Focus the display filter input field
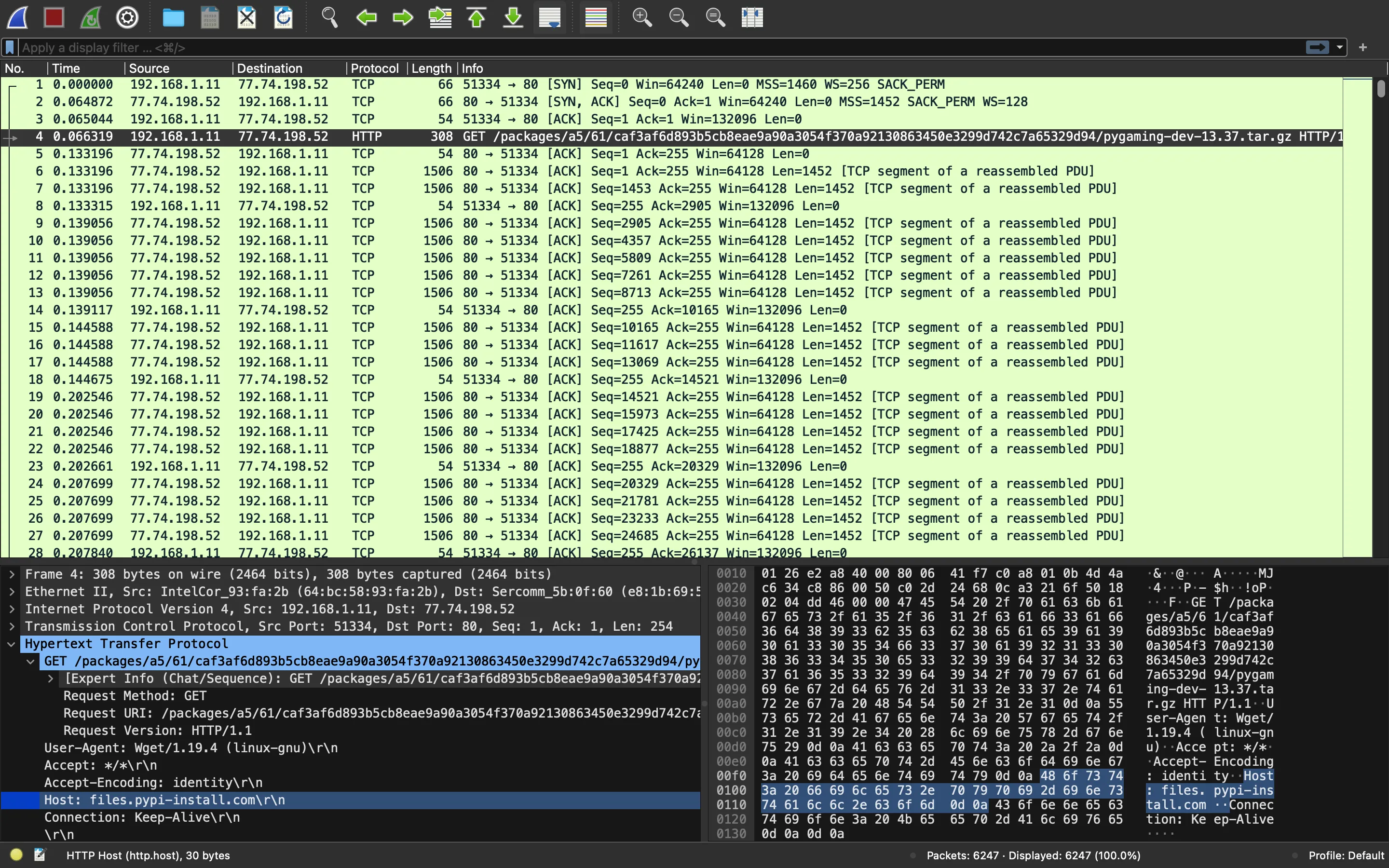Screen dimensions: 1389x868 (x=660, y=47)
